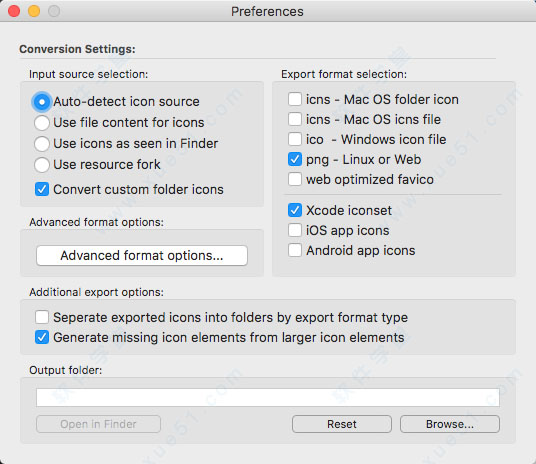Viewport: 536px width, 464px height.
Task: Minimize the Preferences window with yellow button
Action: click(x=34, y=11)
